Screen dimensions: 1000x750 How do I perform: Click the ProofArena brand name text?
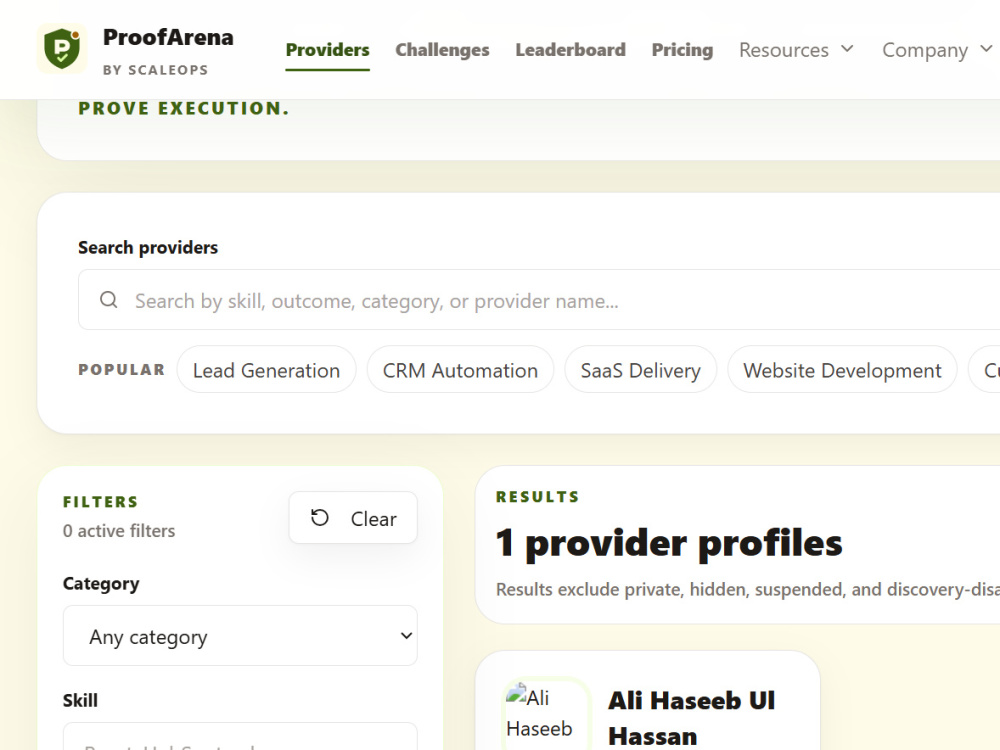168,37
